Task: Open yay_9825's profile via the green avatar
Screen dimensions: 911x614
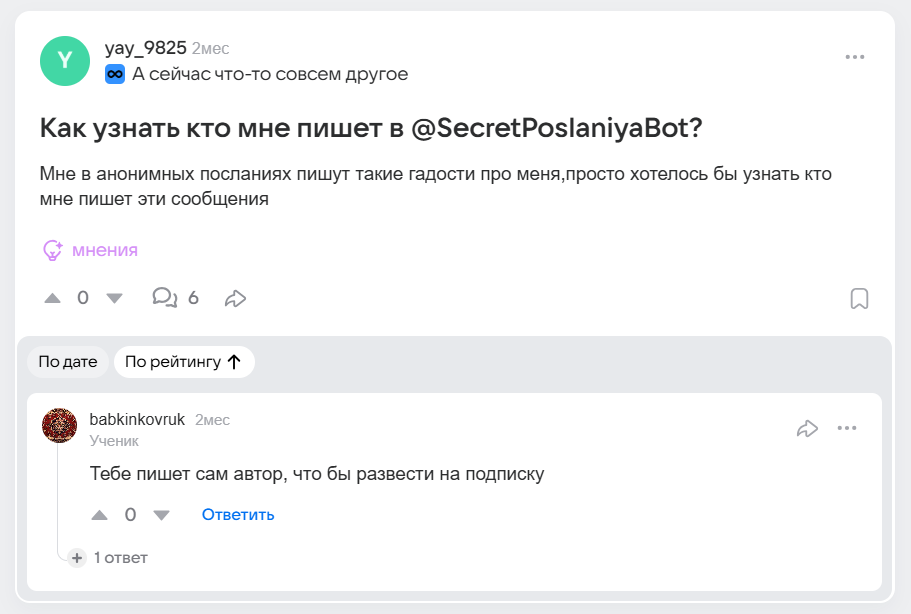Action: pyautogui.click(x=64, y=61)
